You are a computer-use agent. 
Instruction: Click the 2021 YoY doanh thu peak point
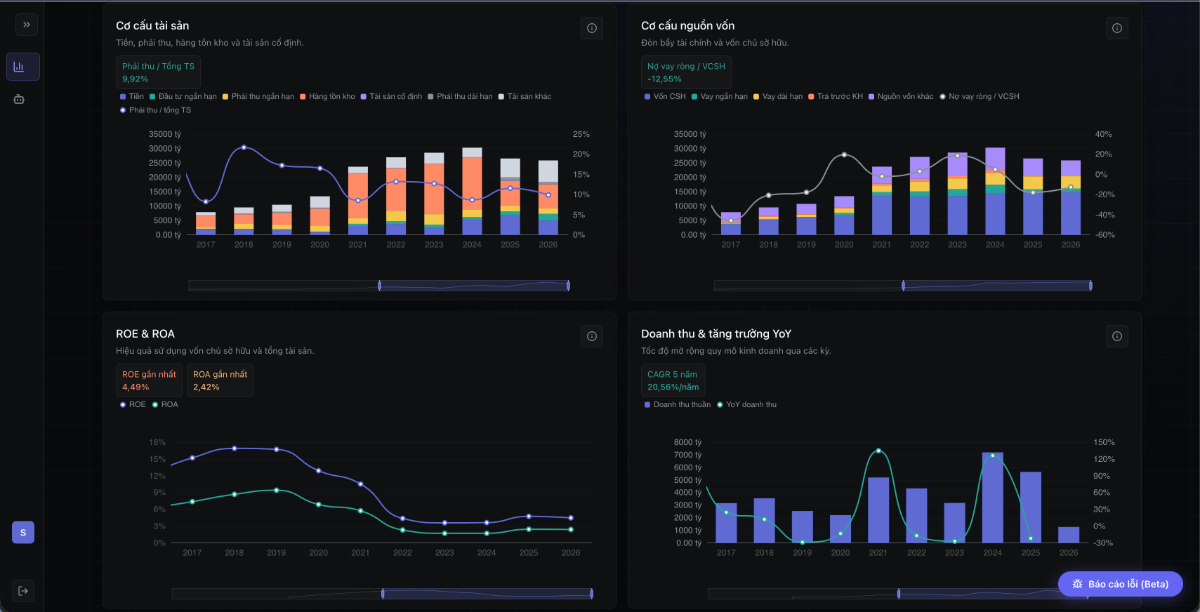tap(879, 450)
